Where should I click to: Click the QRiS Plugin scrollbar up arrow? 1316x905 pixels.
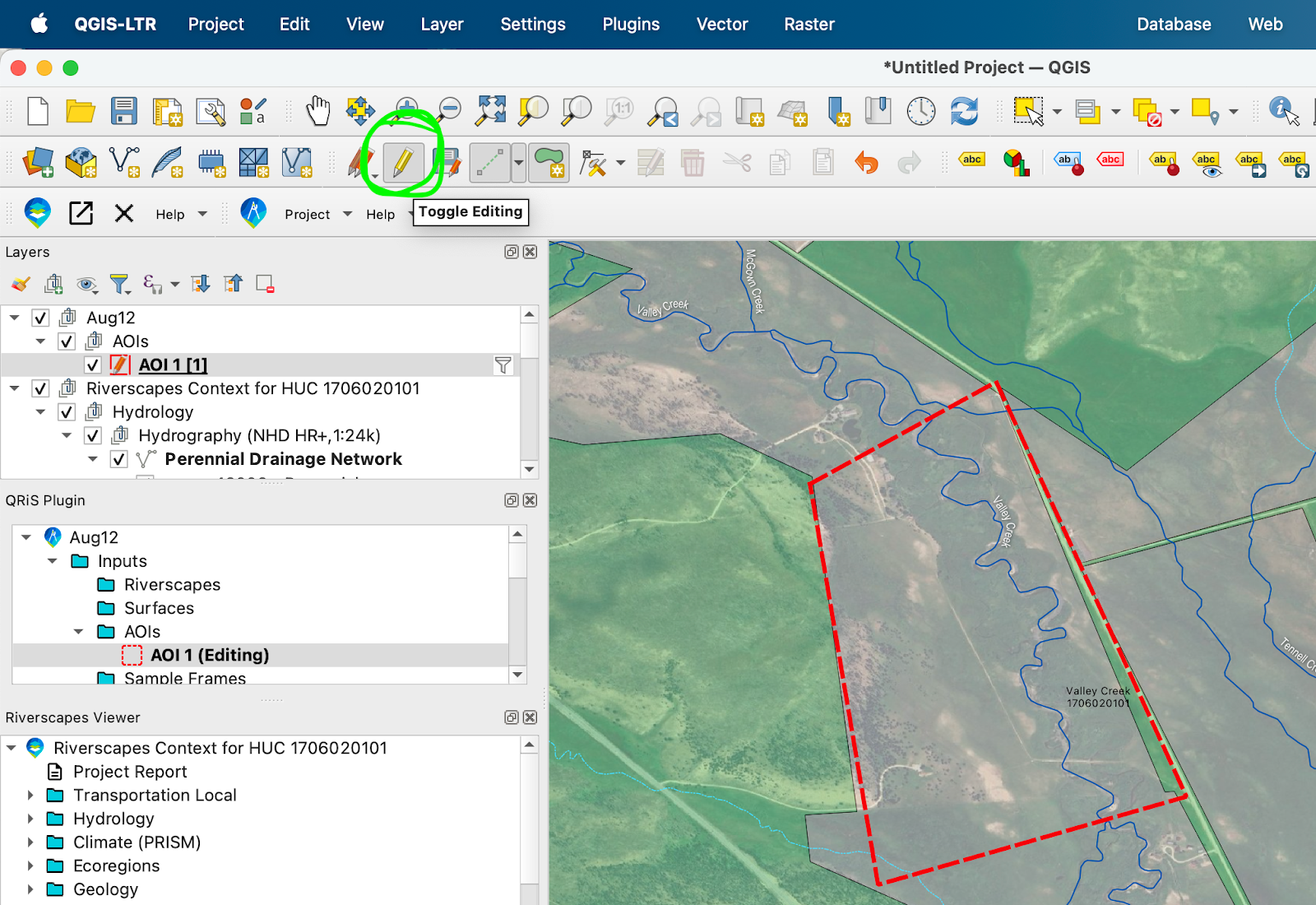coord(517,534)
